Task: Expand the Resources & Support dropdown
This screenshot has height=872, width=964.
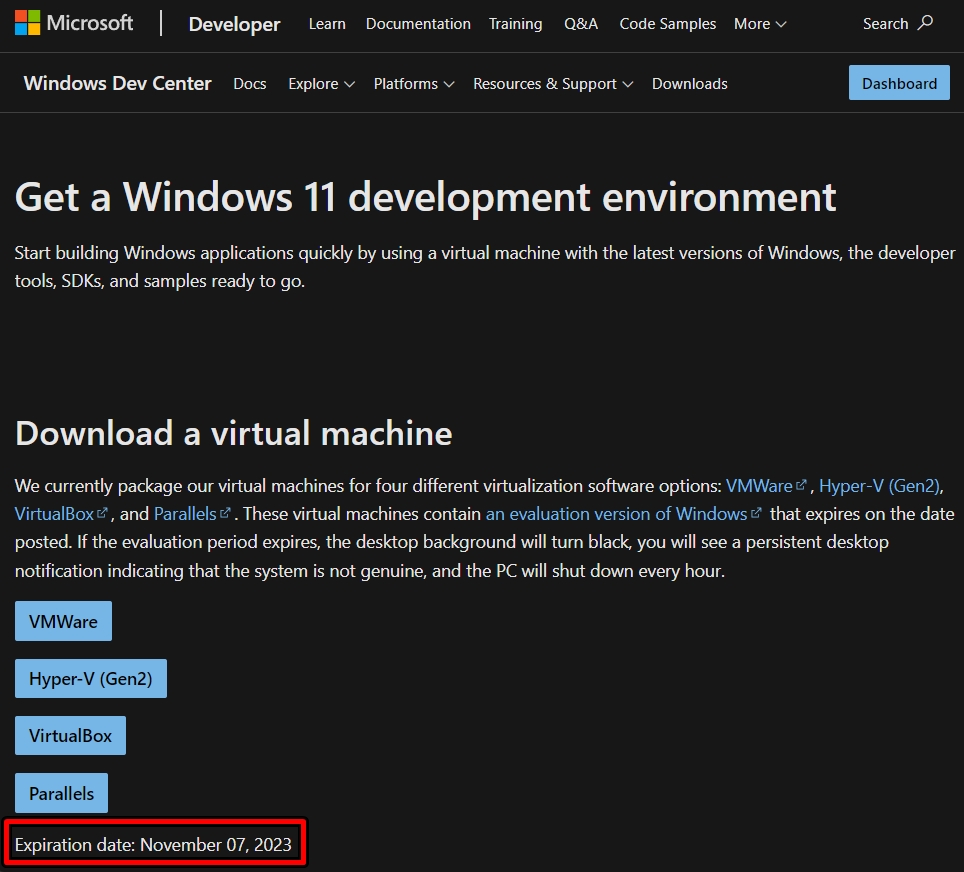Action: (553, 84)
